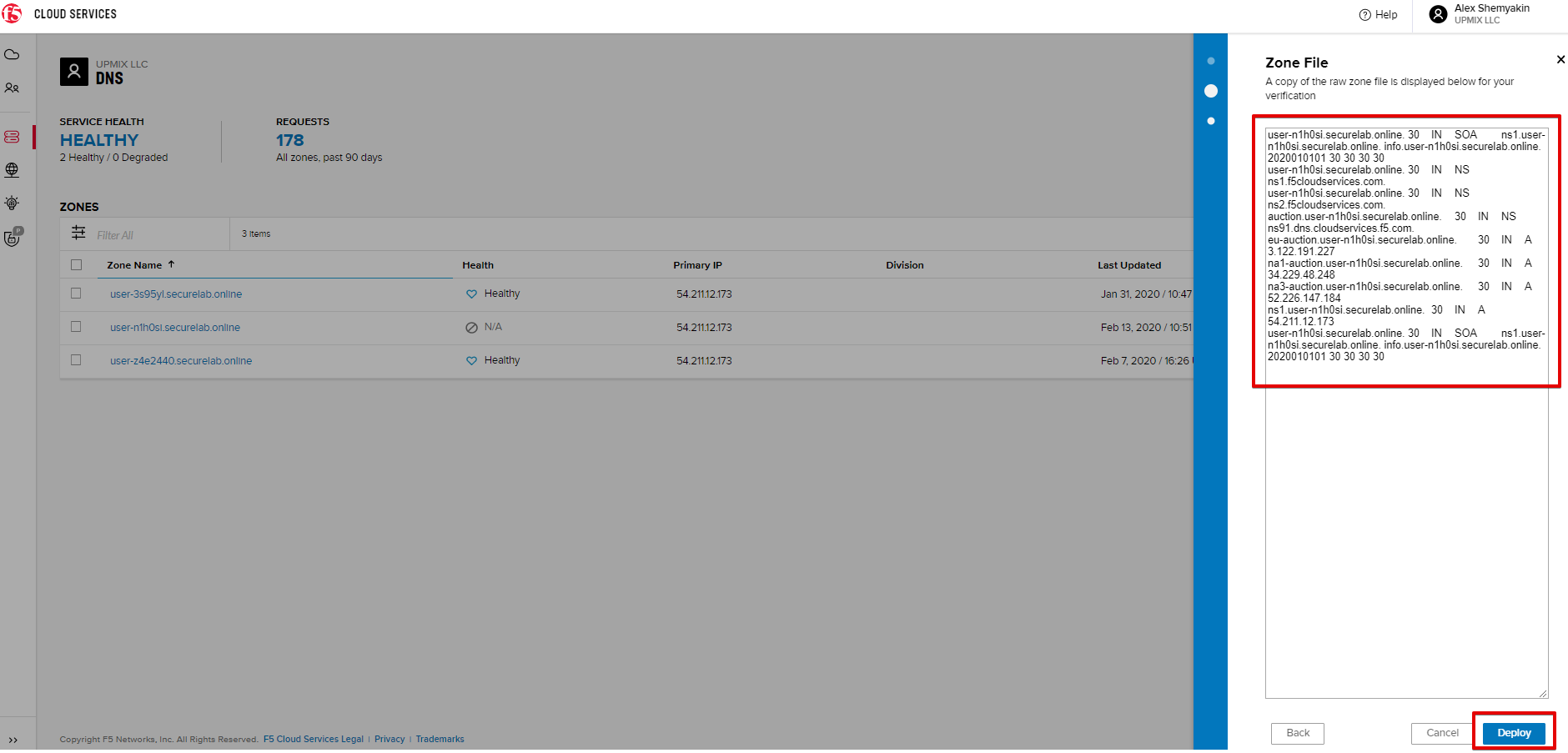This screenshot has height=753, width=1568.
Task: Open Alex Shemyakin account avatar
Action: tap(1438, 14)
